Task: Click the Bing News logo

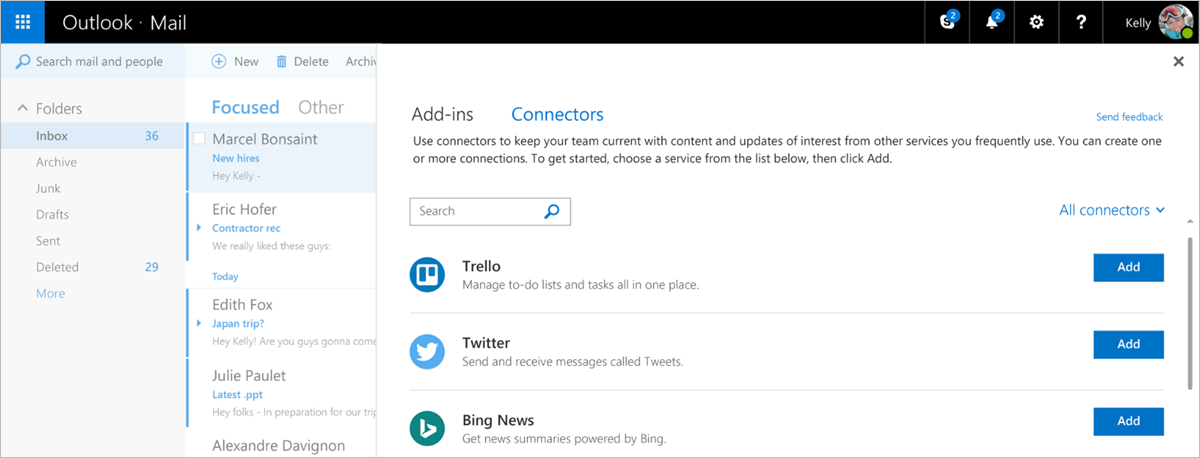Action: (x=428, y=428)
